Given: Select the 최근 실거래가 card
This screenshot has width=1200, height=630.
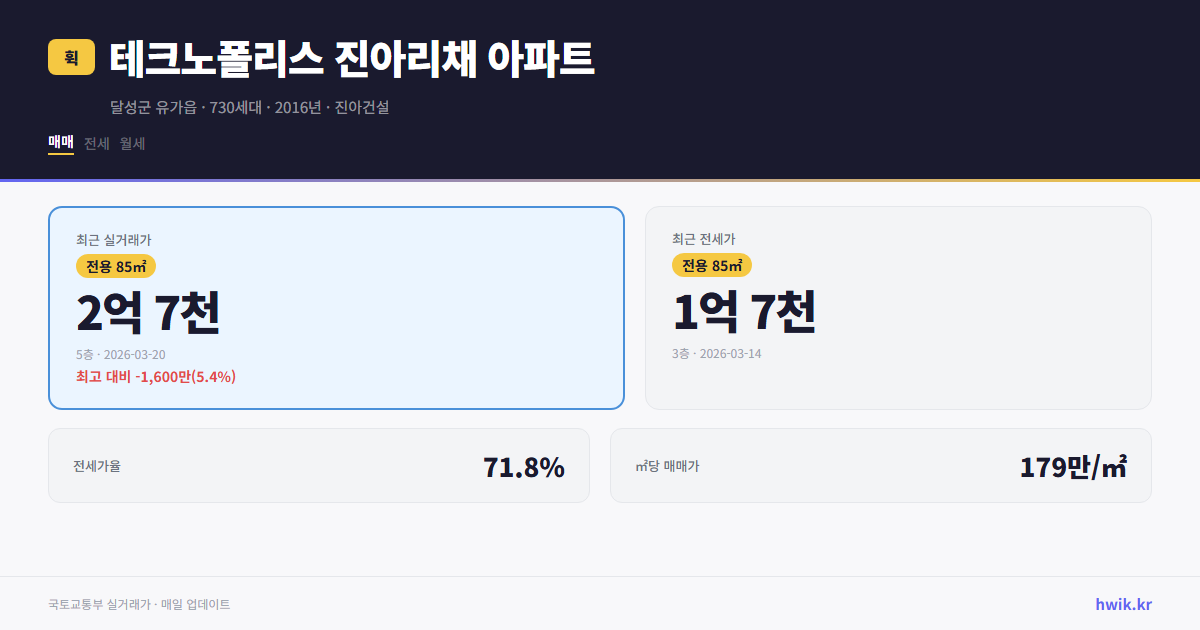Looking at the screenshot, I should pyautogui.click(x=335, y=308).
